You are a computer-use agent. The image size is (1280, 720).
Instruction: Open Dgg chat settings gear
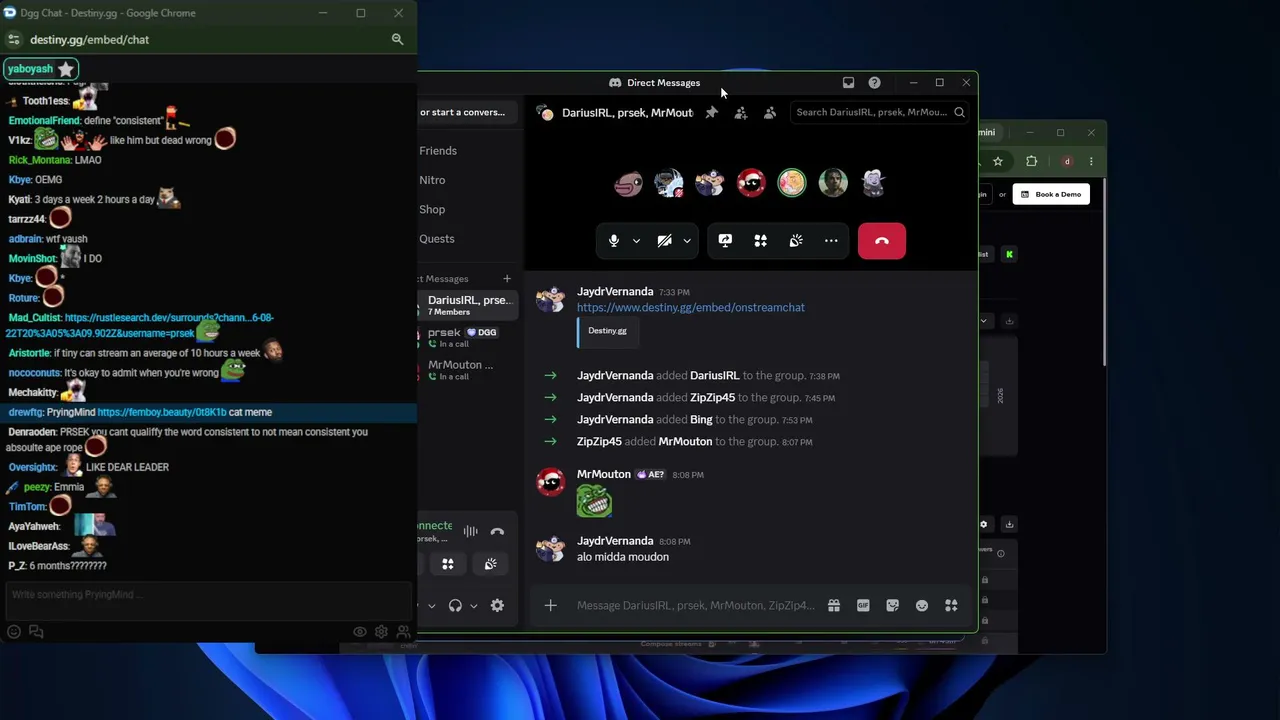381,632
